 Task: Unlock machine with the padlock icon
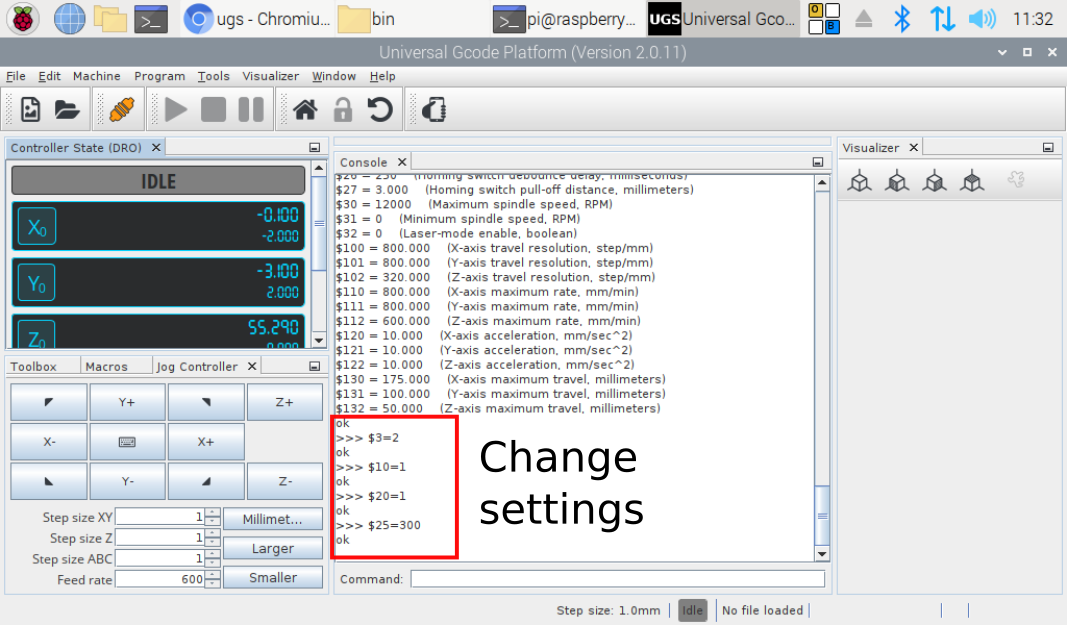342,110
